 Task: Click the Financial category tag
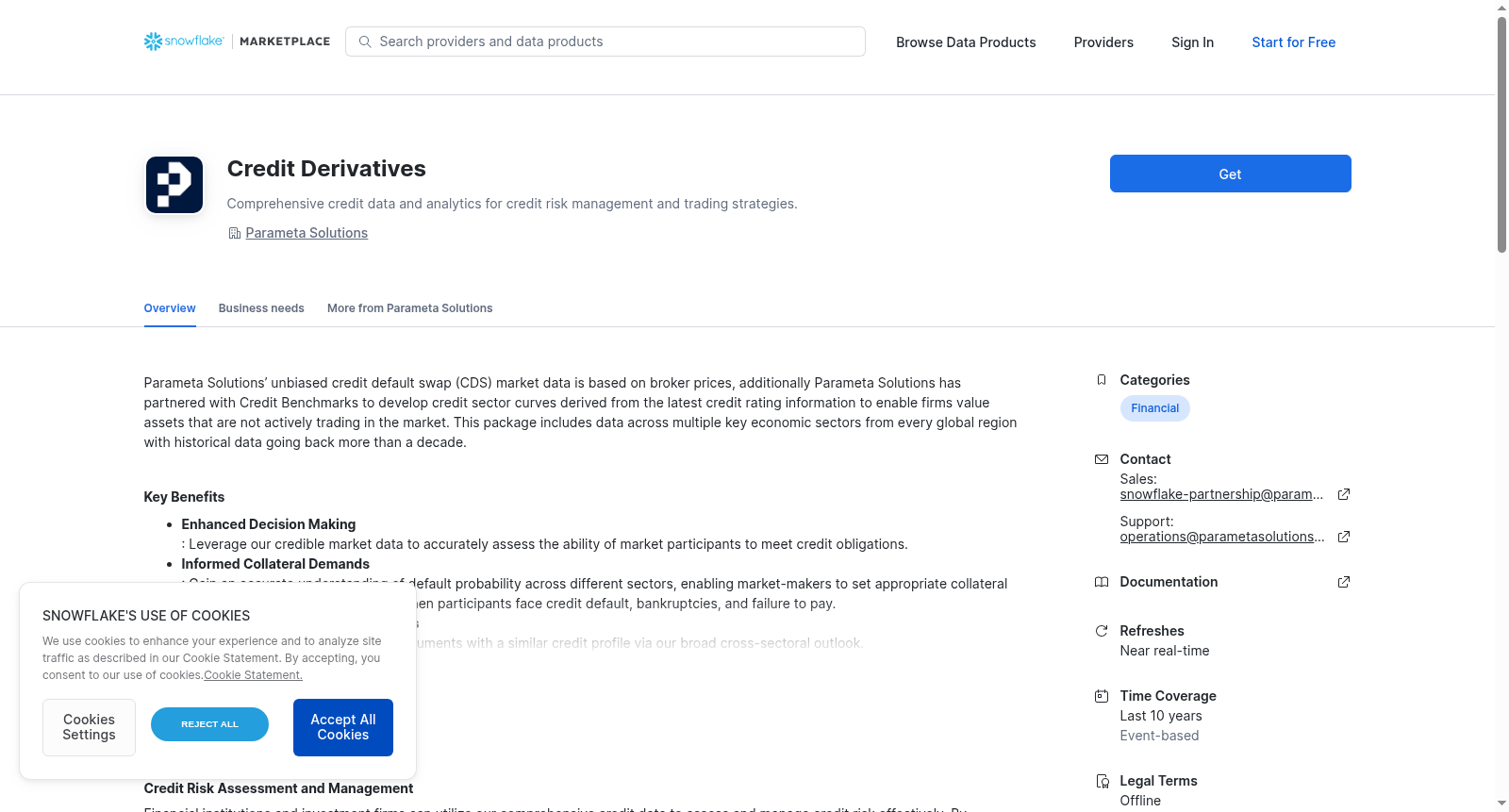1155,408
